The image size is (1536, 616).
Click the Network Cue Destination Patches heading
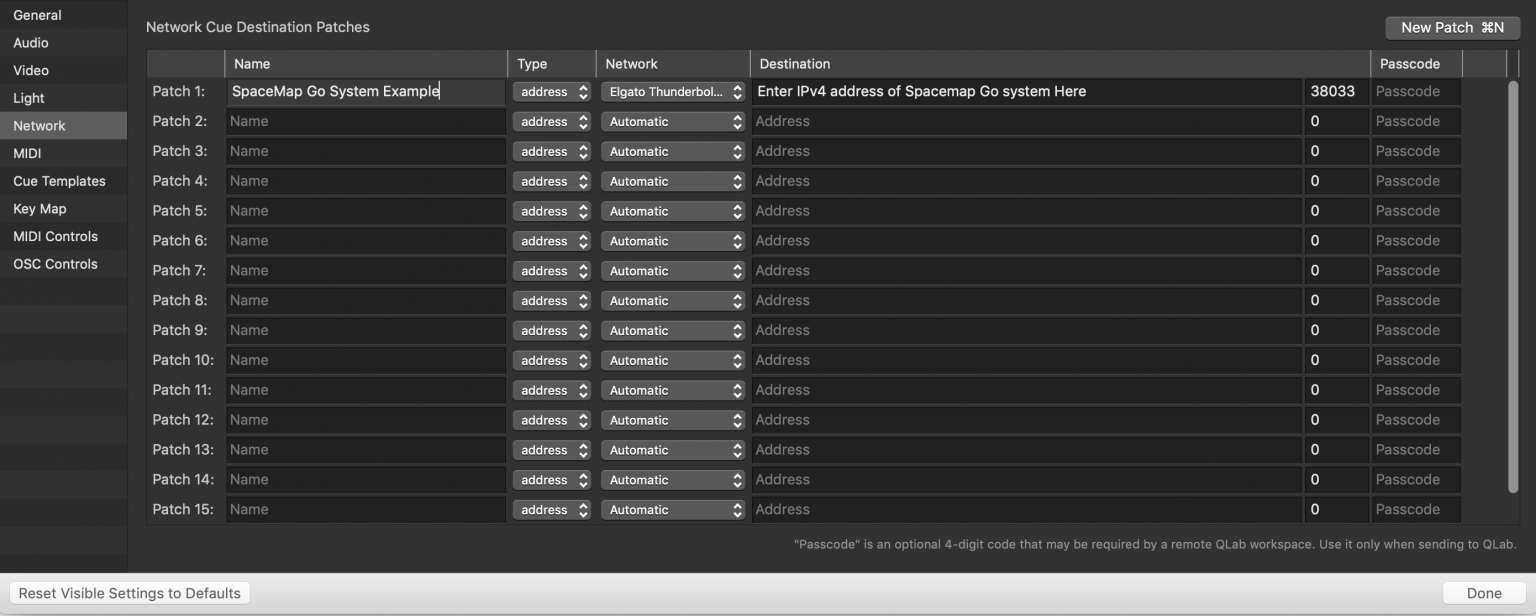[x=258, y=27]
